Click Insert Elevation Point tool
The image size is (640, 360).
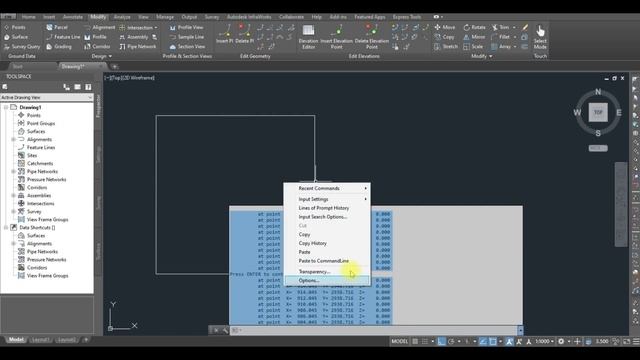coord(336,37)
